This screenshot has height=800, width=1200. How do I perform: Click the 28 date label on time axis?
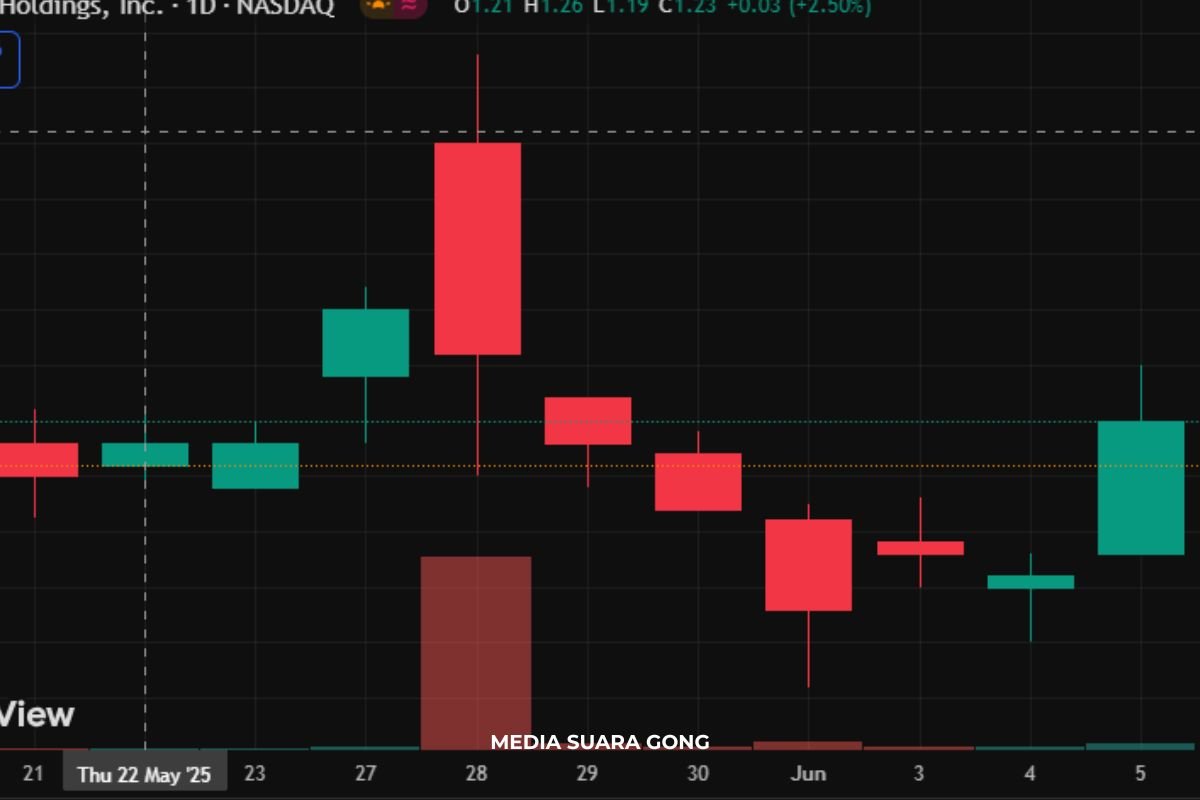click(476, 774)
